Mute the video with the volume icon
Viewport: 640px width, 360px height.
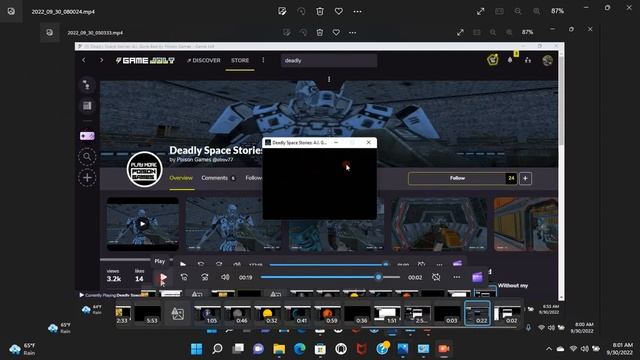pyautogui.click(x=225, y=278)
